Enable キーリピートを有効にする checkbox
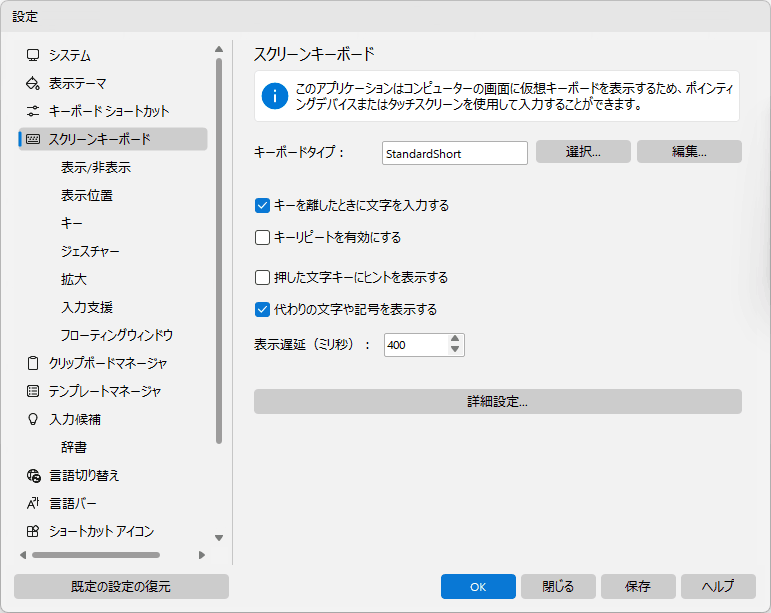771x613 pixels. [x=262, y=237]
